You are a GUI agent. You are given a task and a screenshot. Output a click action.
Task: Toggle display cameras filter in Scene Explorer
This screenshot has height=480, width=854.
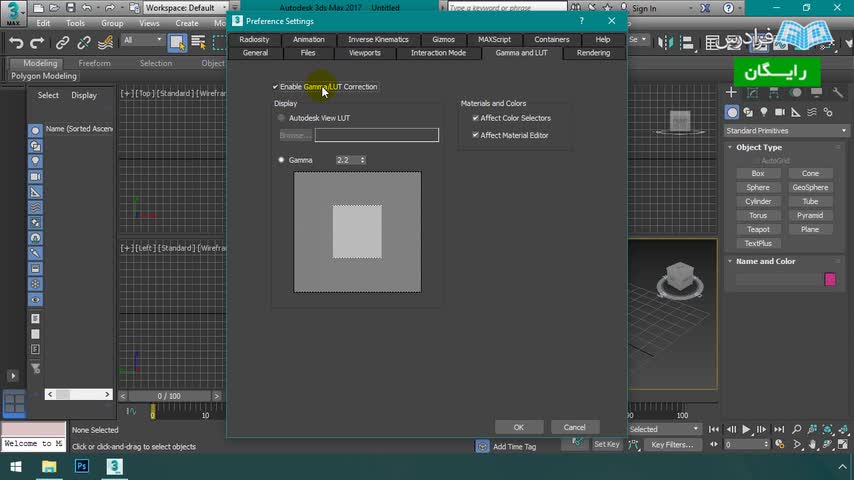[x=35, y=177]
